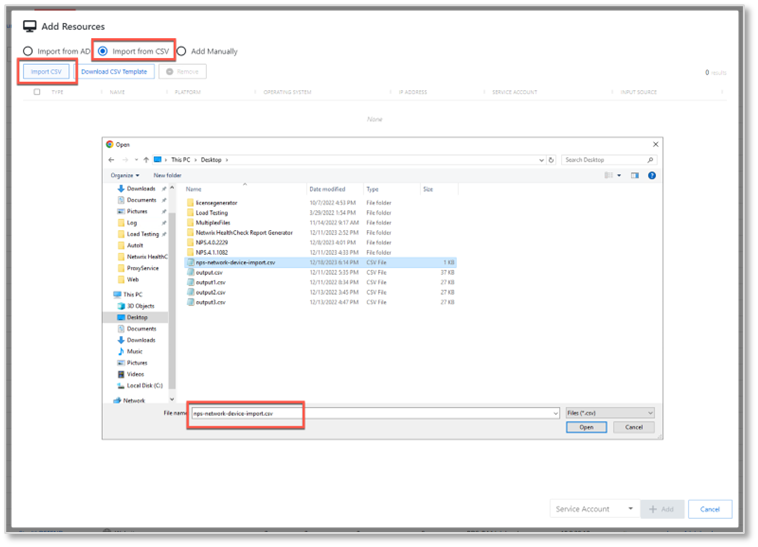Viewport: 758px width, 547px height.
Task: Click the refresh icon beside address bar
Action: [x=552, y=160]
